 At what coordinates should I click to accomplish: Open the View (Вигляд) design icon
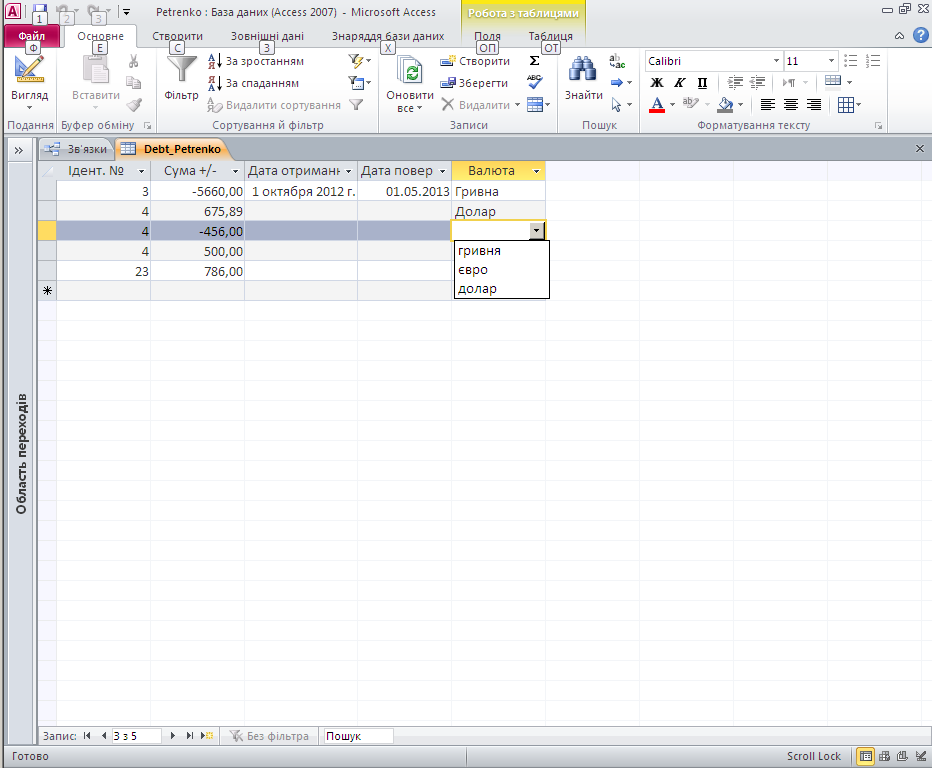(29, 70)
